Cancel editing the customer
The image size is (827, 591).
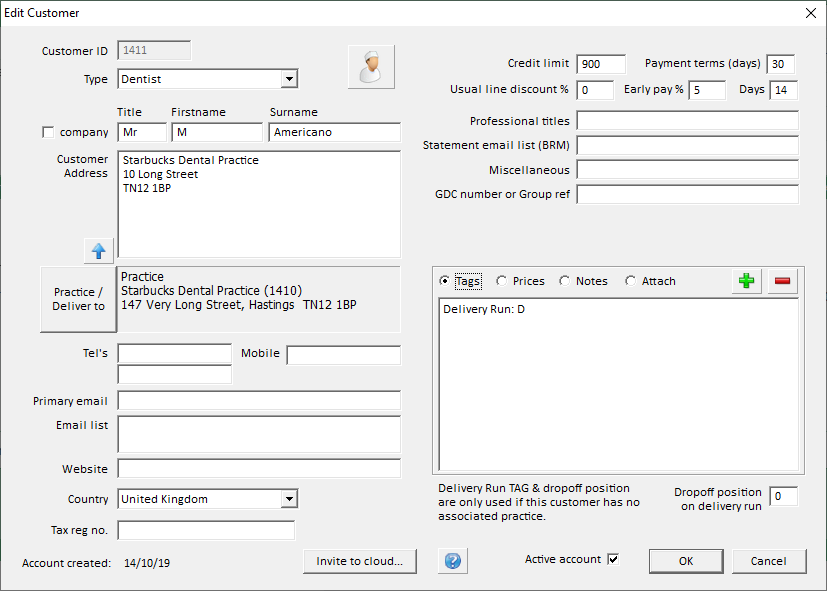coord(768,561)
